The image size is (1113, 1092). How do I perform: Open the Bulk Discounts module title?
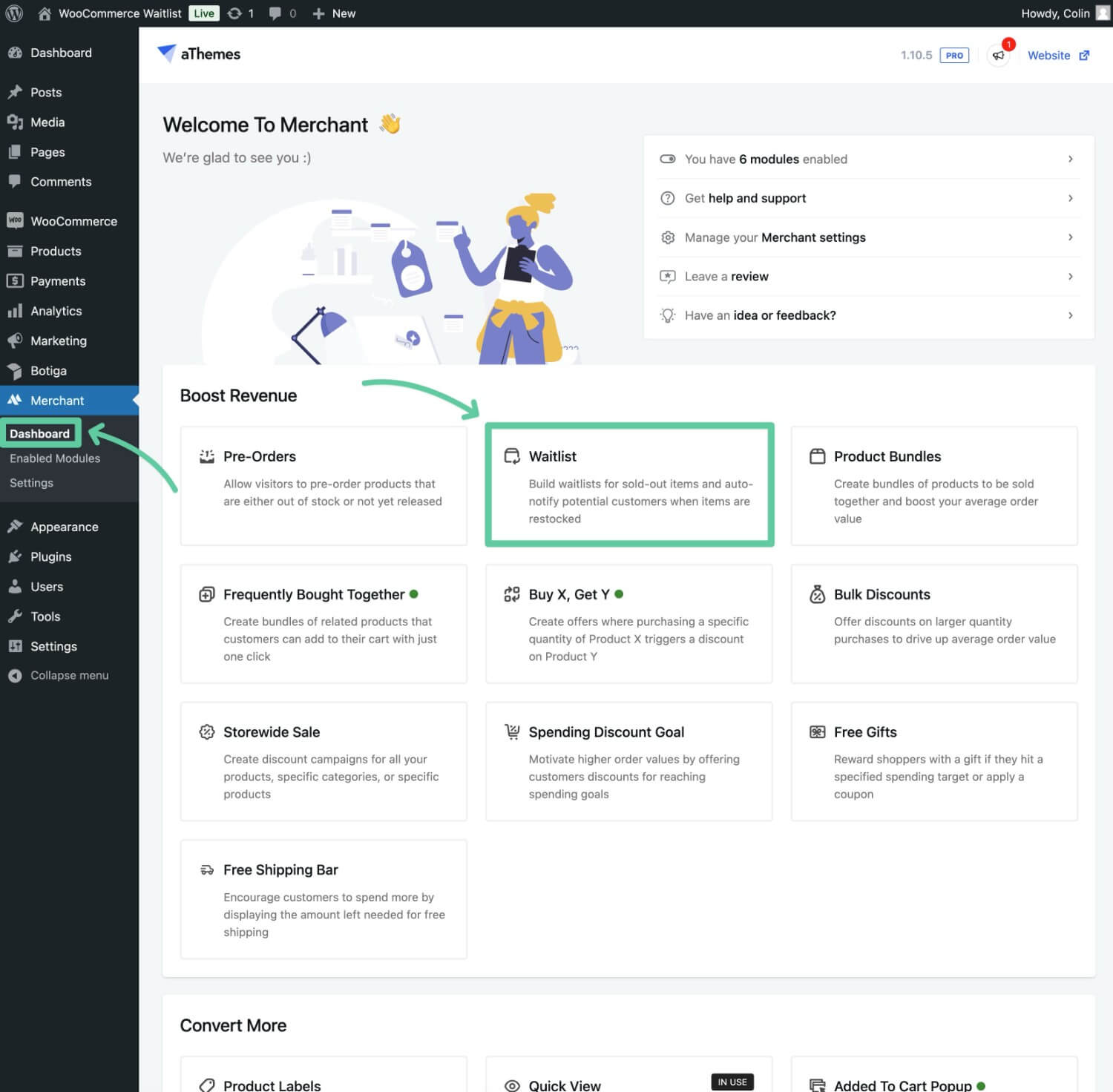point(882,594)
